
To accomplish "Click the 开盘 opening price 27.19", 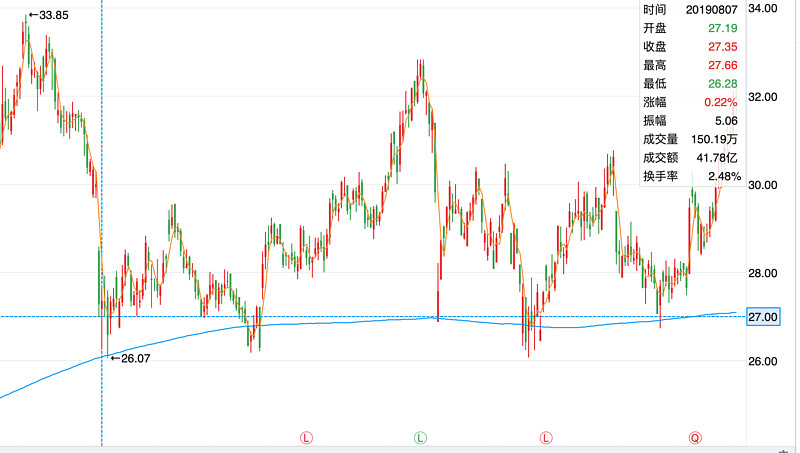I will click(721, 28).
